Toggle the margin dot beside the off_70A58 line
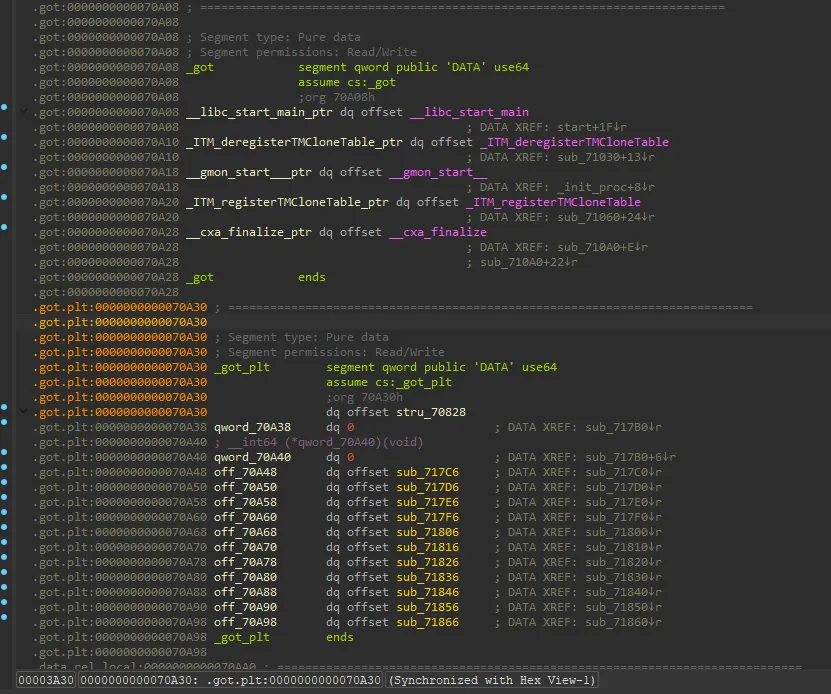This screenshot has height=694, width=831. pos(4,497)
